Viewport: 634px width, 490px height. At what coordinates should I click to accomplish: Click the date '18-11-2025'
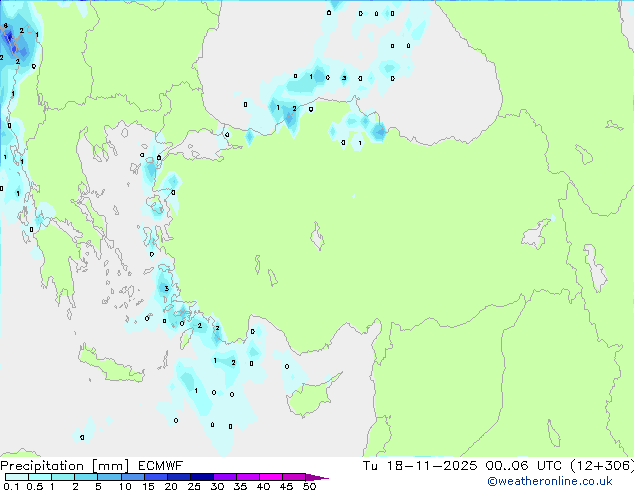coord(432,466)
